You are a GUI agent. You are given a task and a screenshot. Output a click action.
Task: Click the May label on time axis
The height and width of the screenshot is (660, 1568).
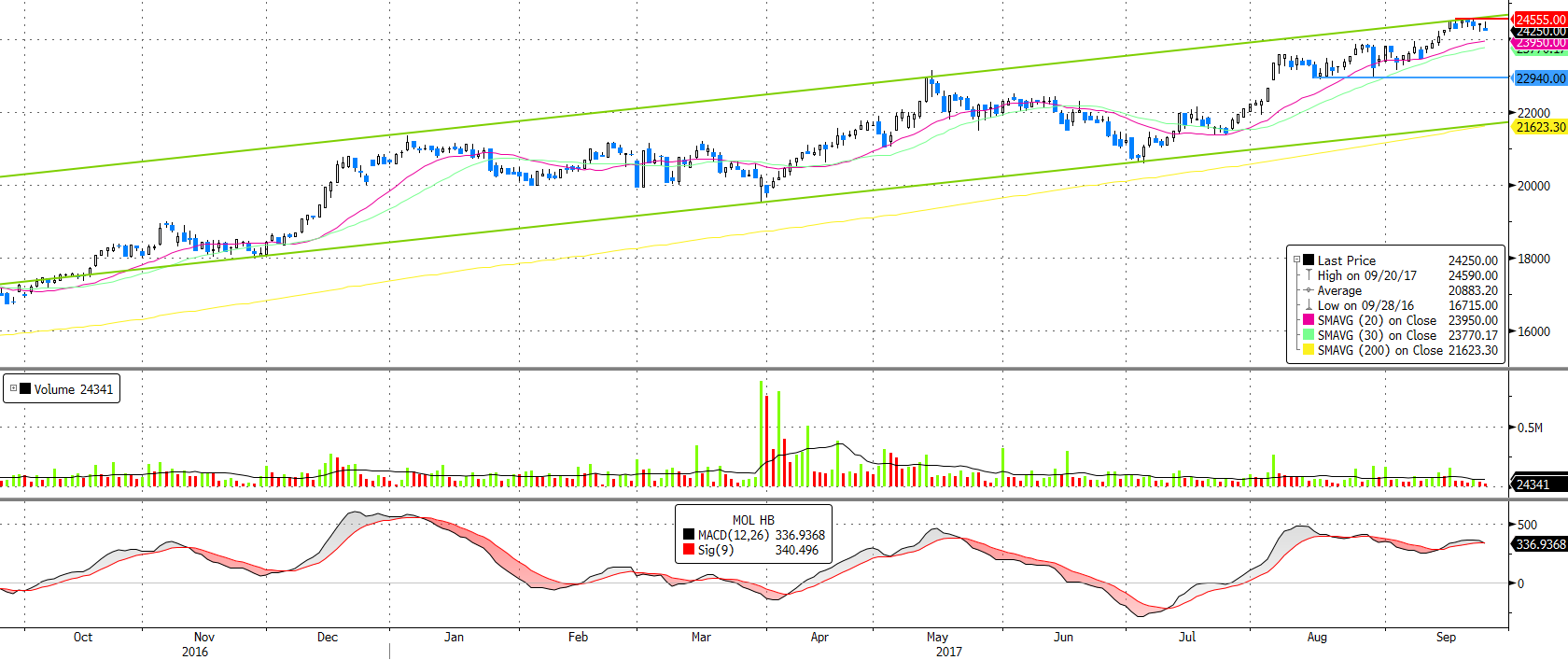coord(938,637)
